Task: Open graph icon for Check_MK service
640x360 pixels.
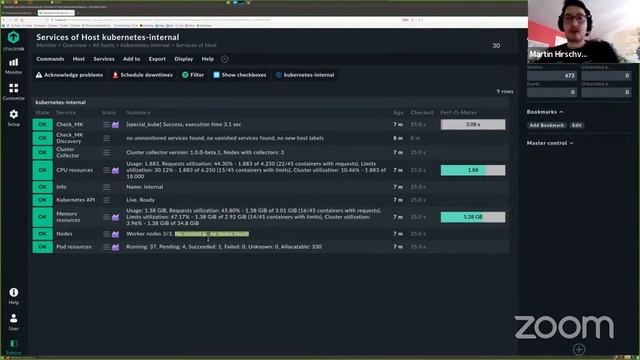Action: 116,124
